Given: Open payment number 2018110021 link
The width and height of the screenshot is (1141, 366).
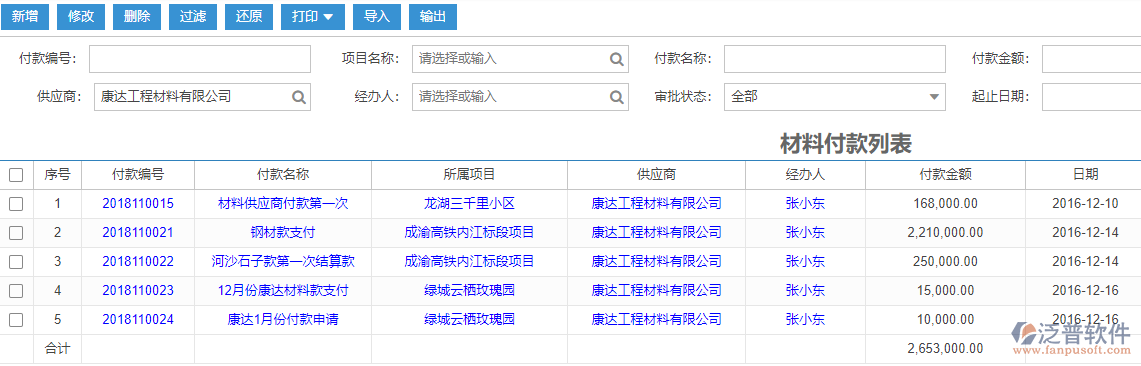Looking at the screenshot, I should 138,233.
